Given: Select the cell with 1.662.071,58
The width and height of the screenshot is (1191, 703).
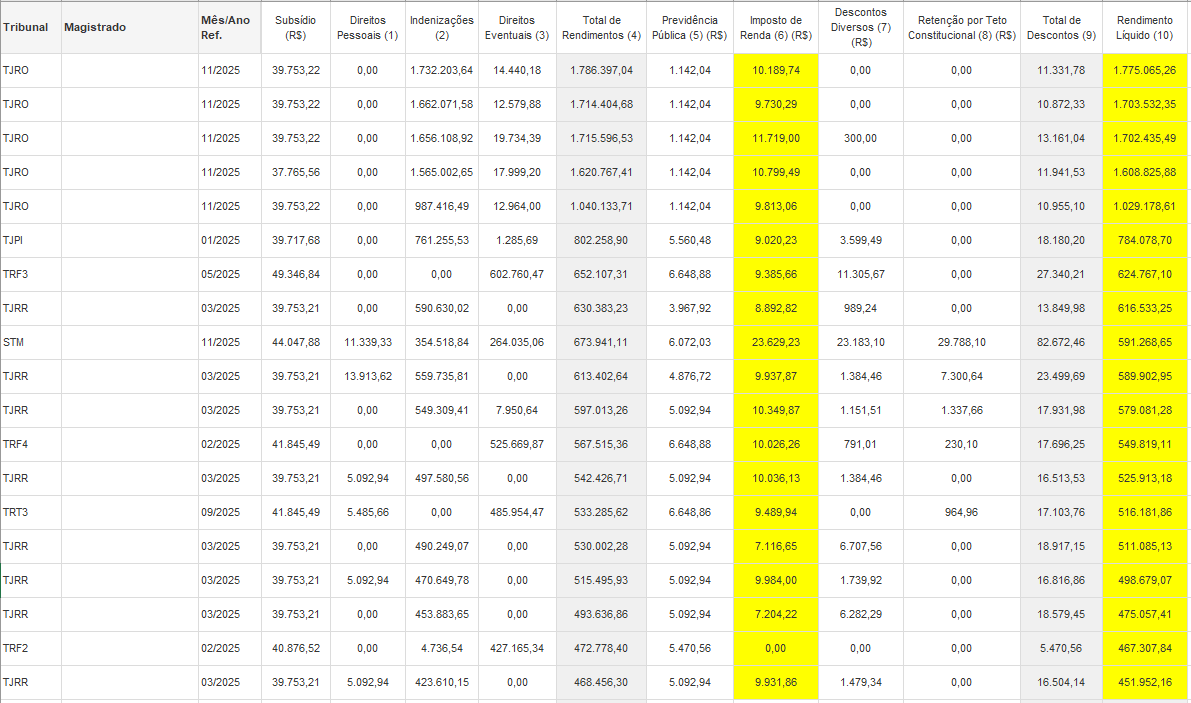Looking at the screenshot, I should click(441, 105).
